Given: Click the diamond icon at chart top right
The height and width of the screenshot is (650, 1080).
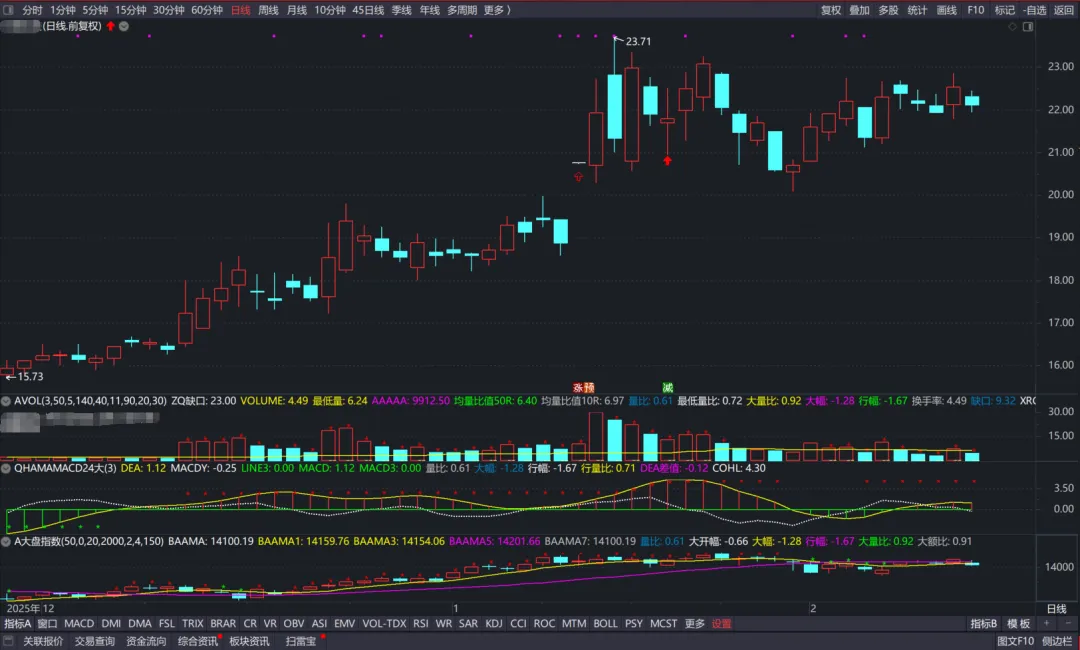Looking at the screenshot, I should tap(1012, 26).
